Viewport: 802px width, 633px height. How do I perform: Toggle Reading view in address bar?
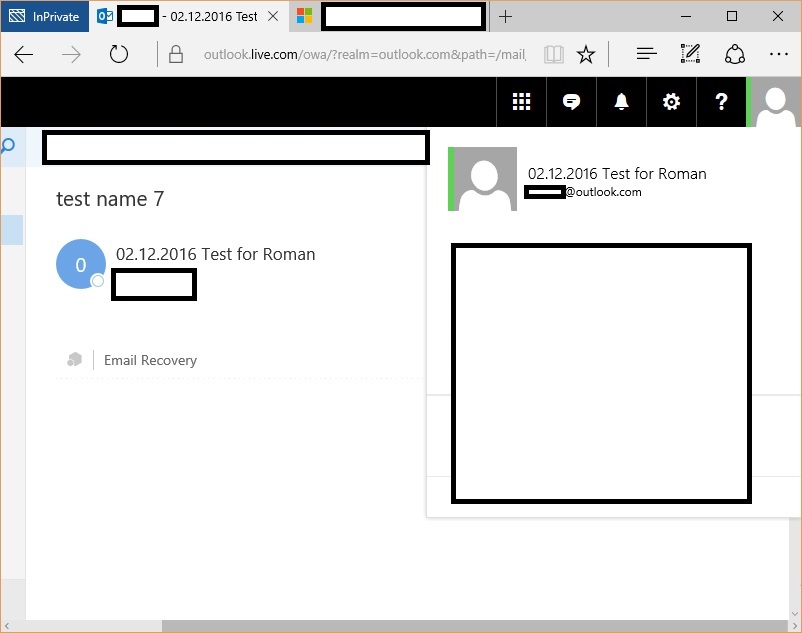point(553,54)
